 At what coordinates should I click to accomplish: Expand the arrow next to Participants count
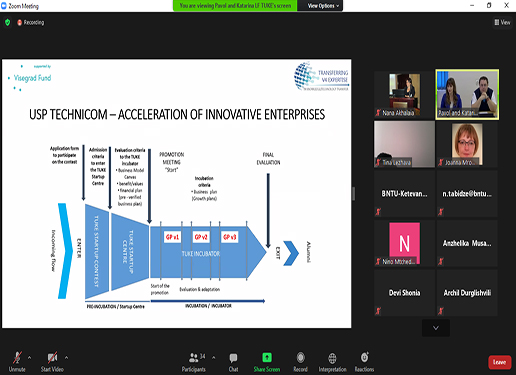213,358
